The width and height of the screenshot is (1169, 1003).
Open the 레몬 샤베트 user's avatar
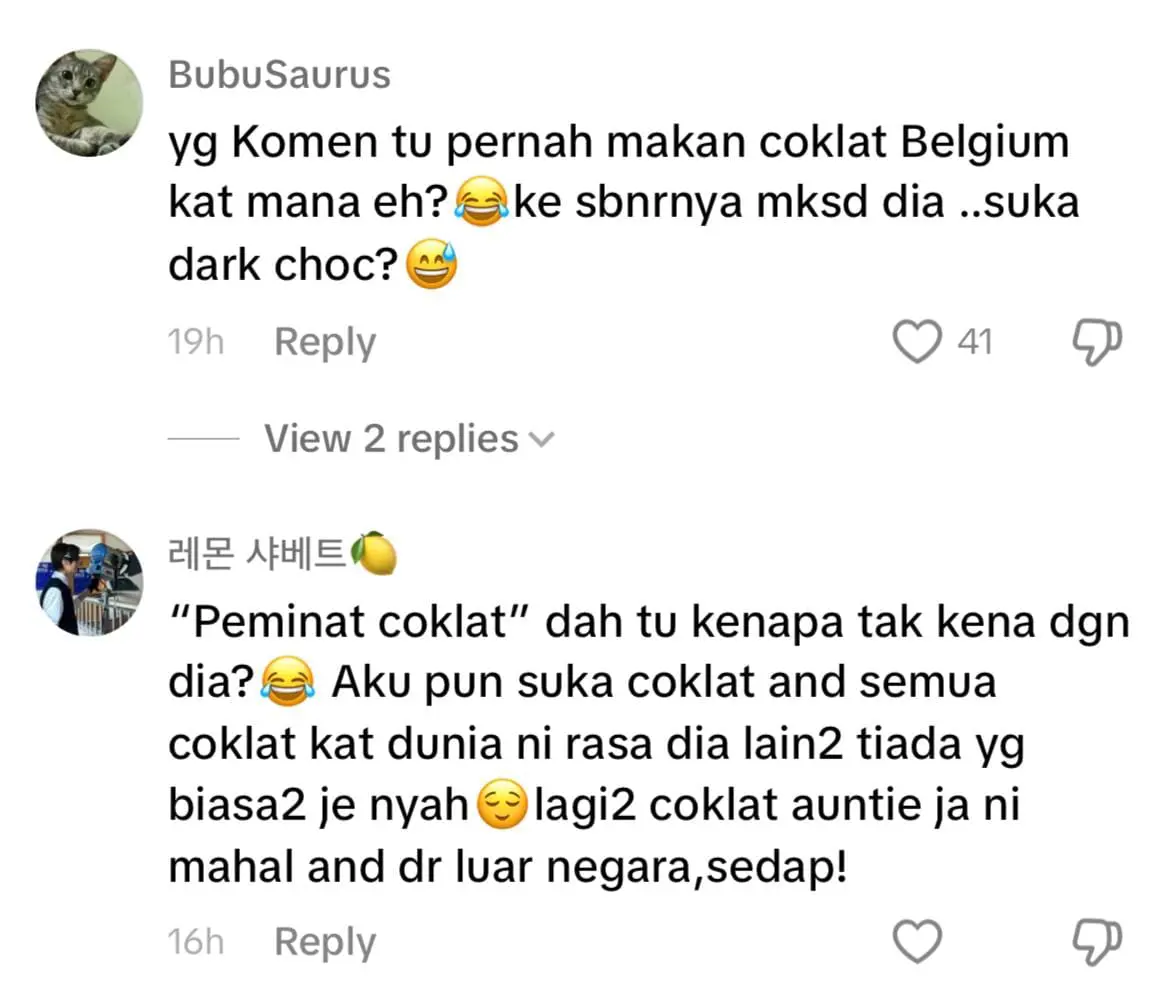(89, 582)
